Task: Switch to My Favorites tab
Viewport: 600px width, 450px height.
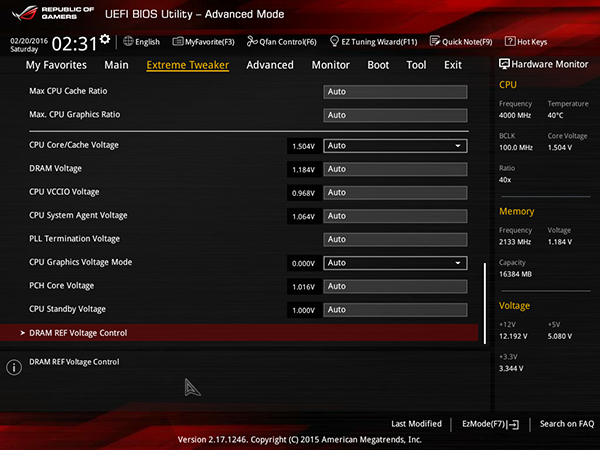Action: pyautogui.click(x=56, y=65)
